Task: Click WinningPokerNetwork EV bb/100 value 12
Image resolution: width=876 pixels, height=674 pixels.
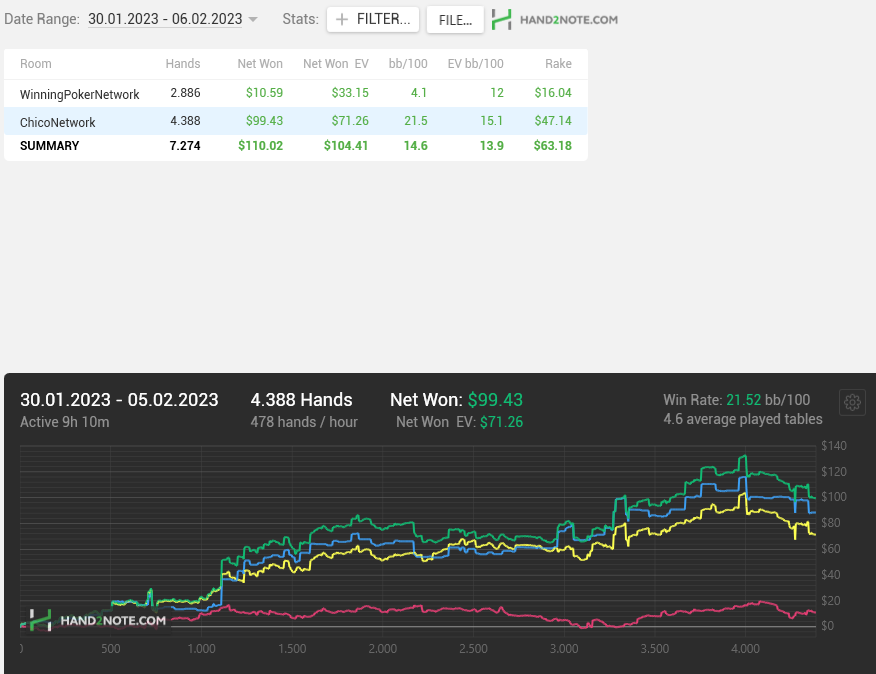Action: [497, 93]
